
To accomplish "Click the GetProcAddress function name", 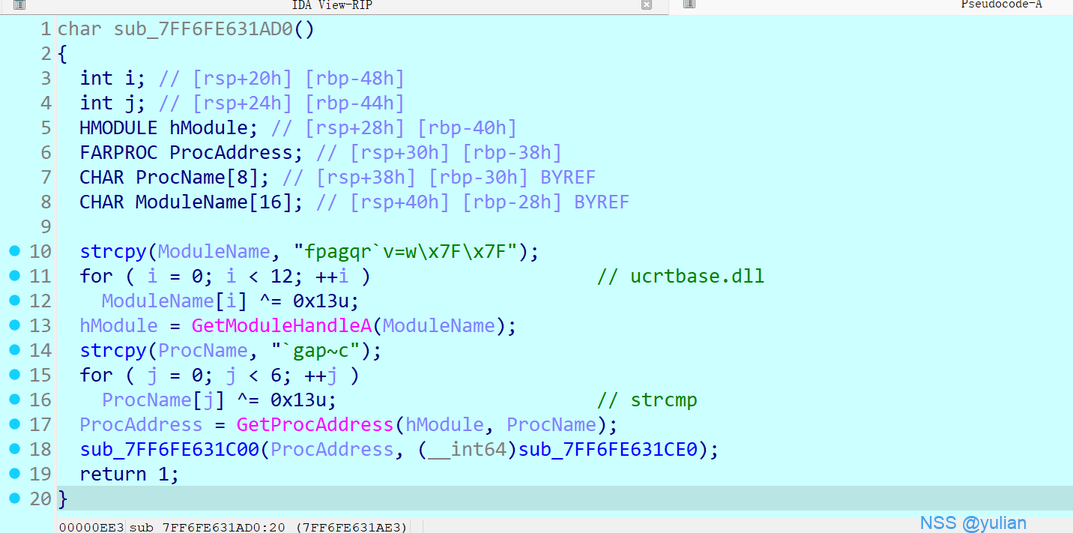I will 315,425.
